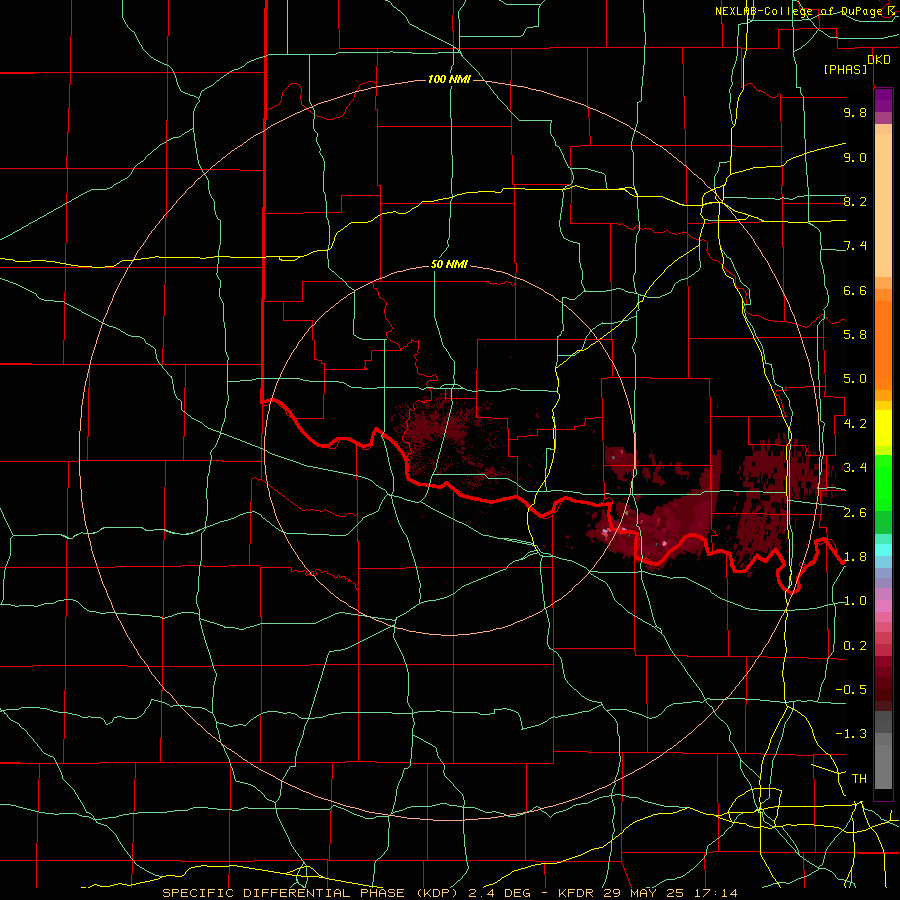Screen dimensions: 900x900
Task: Click the dark purple swatch at legend top
Action: [883, 100]
